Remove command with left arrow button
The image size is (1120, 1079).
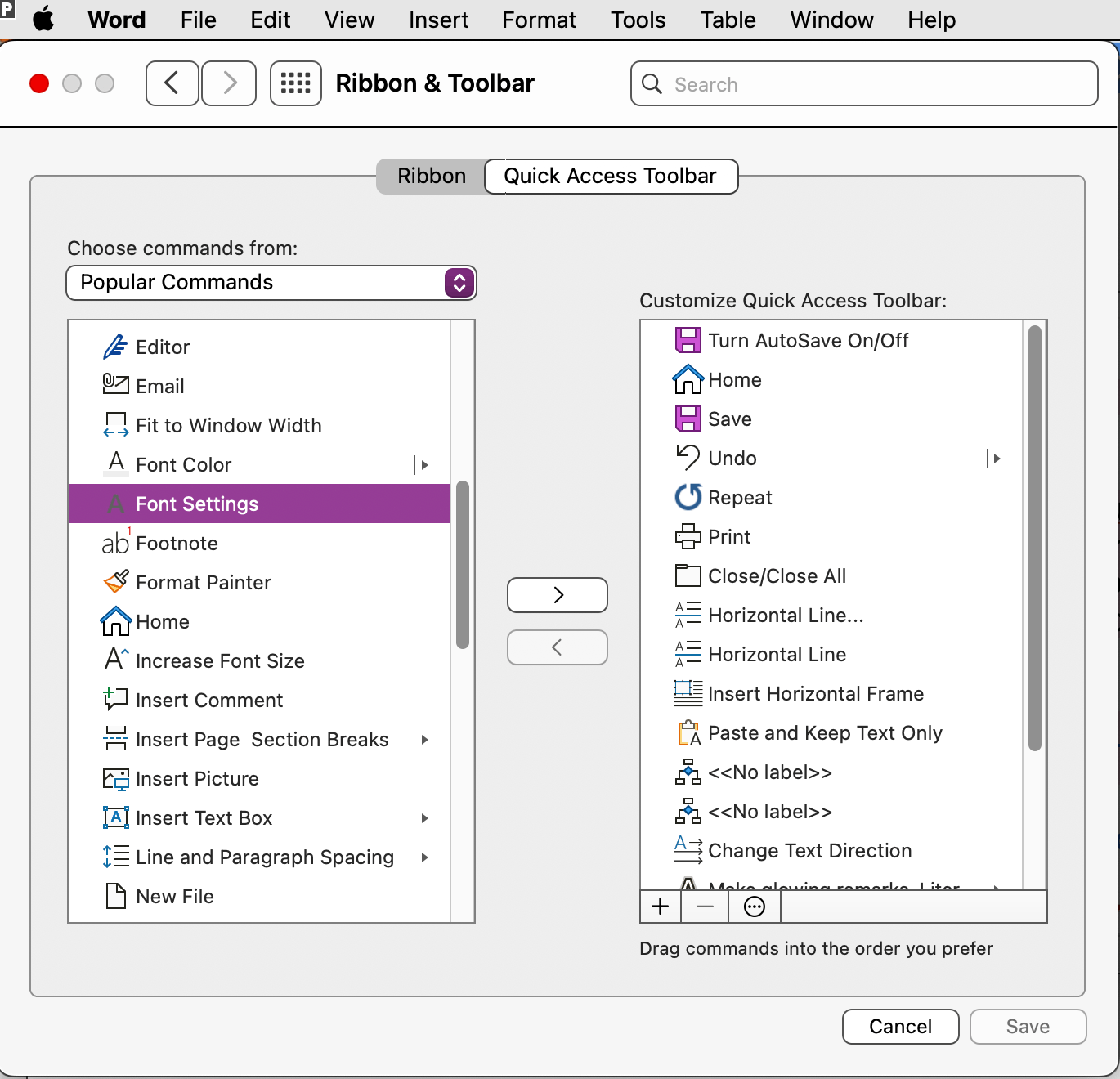558,647
